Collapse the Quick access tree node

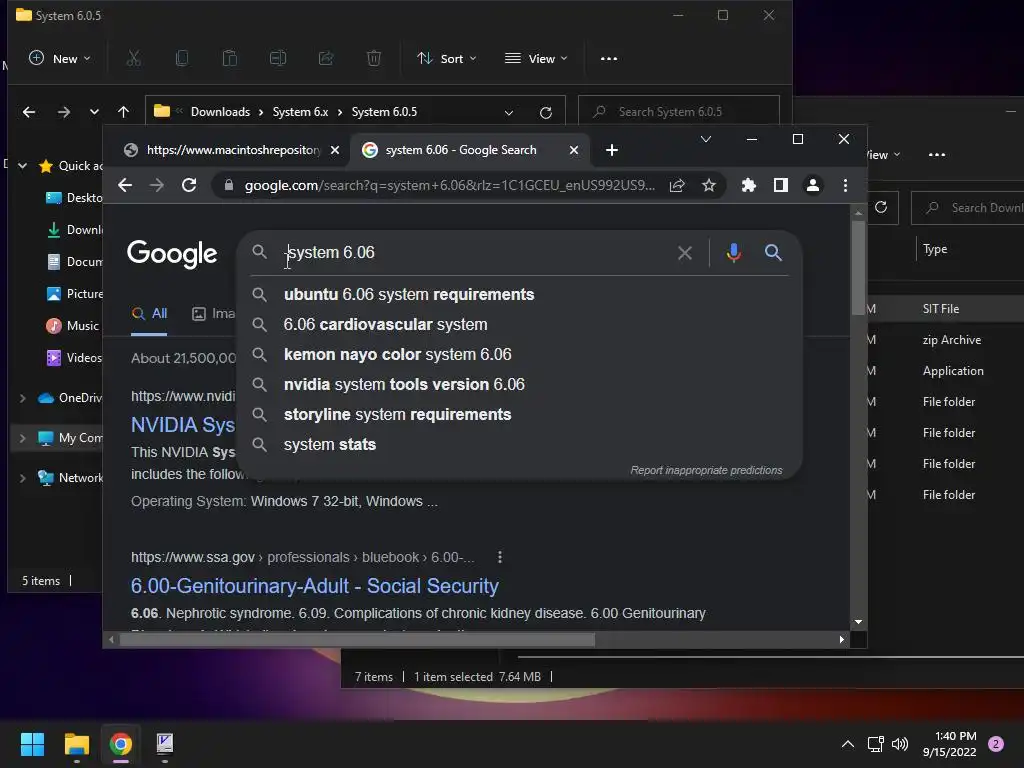[22, 166]
